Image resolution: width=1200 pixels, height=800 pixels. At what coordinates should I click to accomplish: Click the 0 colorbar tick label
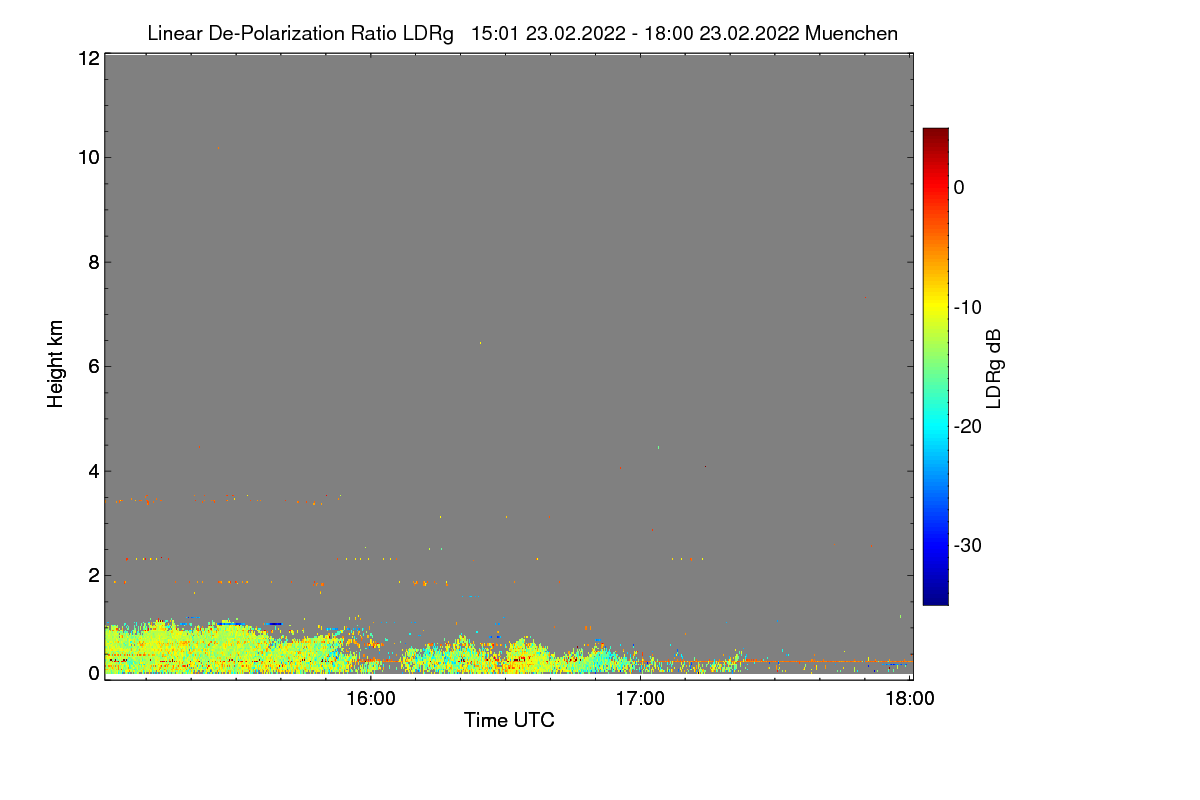click(x=959, y=188)
